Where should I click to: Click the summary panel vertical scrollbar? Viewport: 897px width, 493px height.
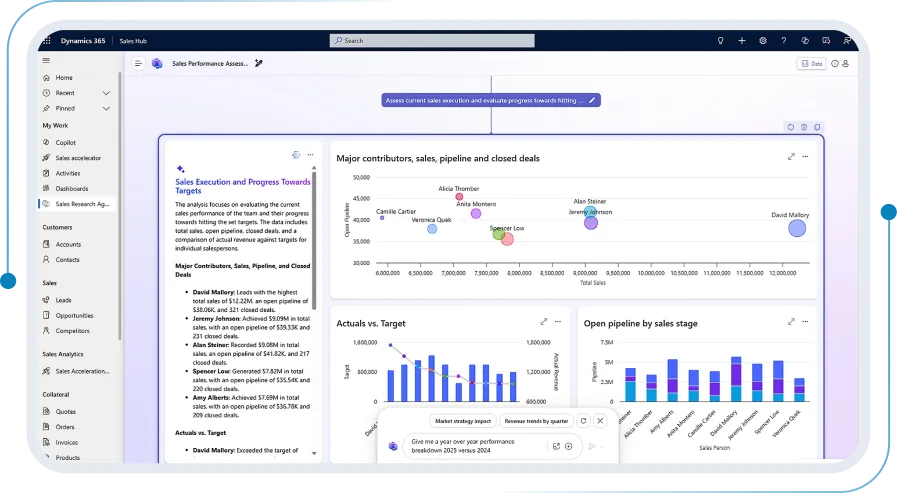(313, 240)
